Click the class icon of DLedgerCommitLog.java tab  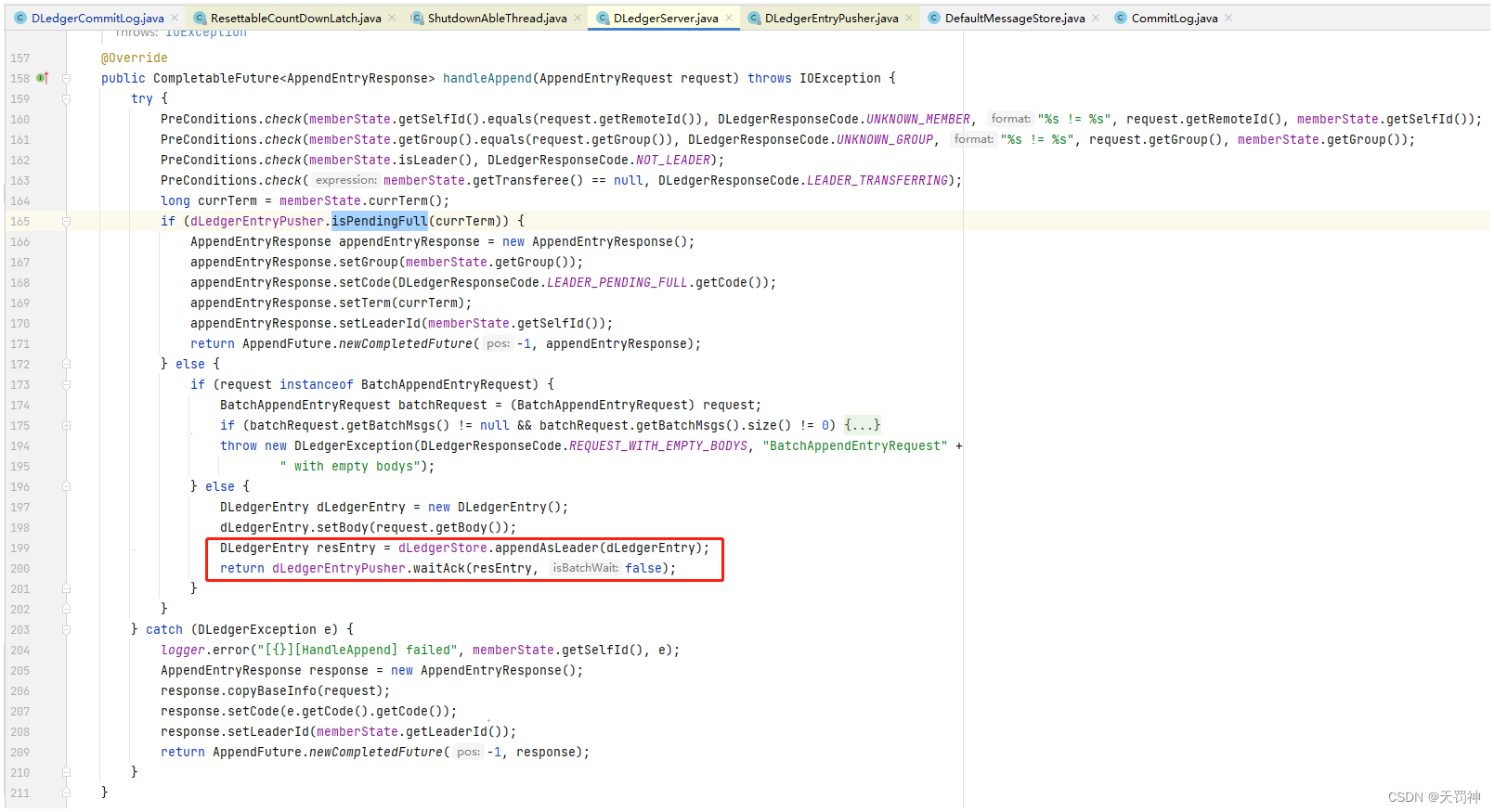coord(20,18)
